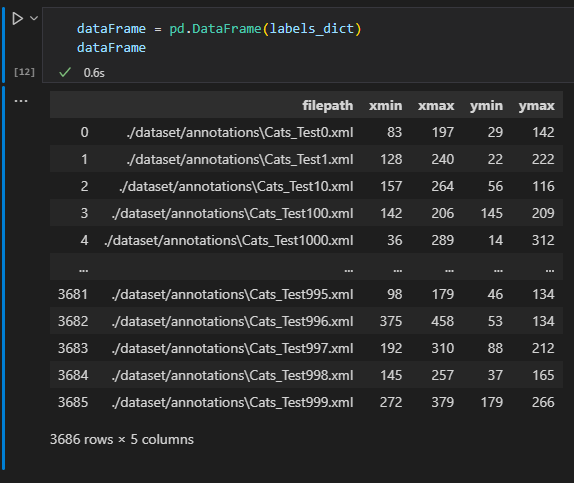
Task: Click the labels_dict argument in the code
Action: click(x=312, y=29)
